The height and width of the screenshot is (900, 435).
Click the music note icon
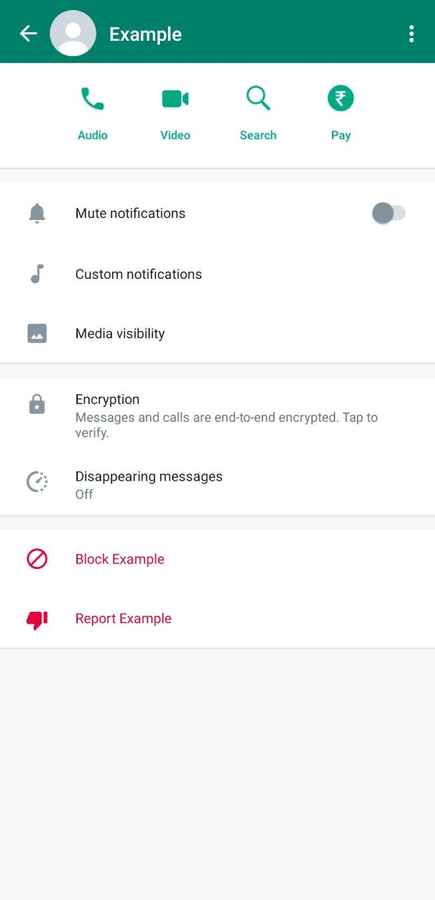tap(37, 274)
